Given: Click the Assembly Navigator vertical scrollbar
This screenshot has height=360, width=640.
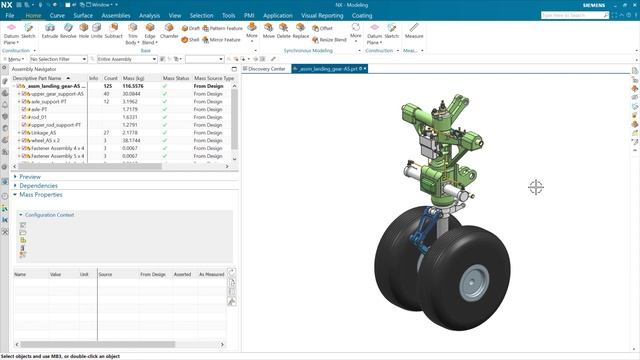Looking at the screenshot, I should [234, 118].
